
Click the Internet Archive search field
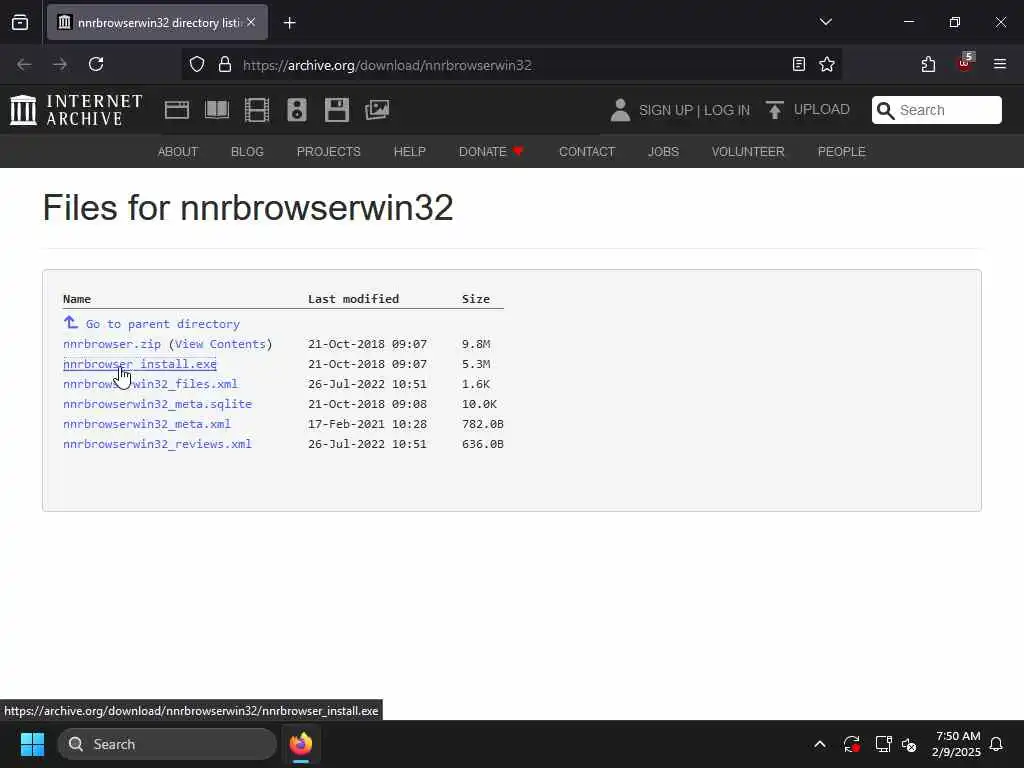click(936, 110)
